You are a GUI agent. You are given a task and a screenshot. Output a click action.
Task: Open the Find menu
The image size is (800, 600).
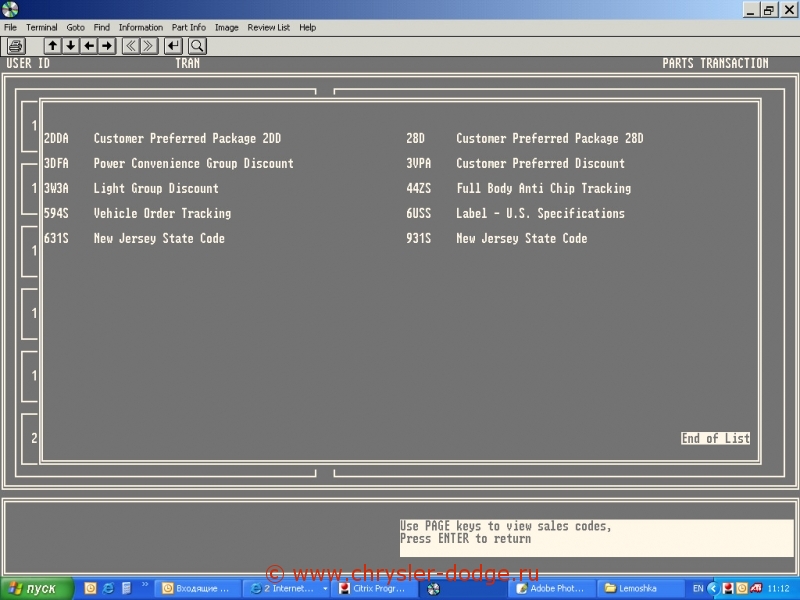click(102, 28)
